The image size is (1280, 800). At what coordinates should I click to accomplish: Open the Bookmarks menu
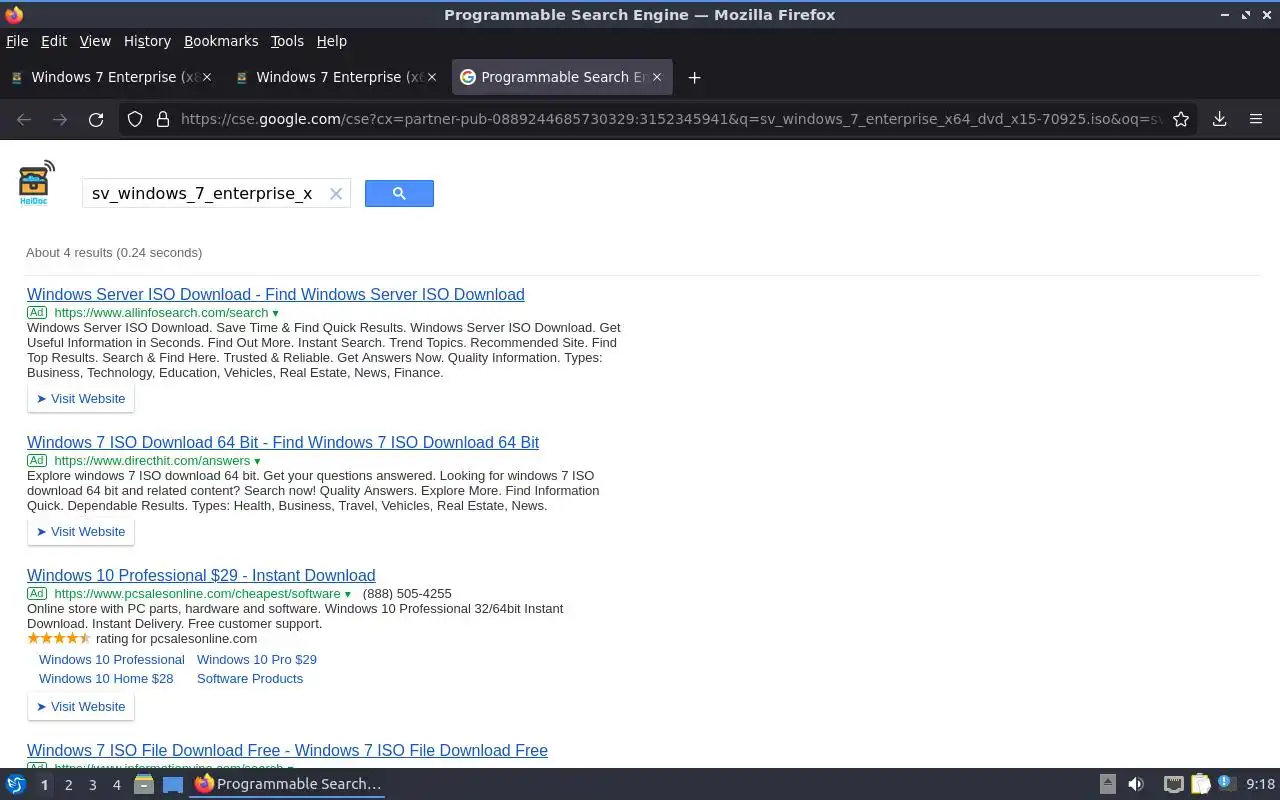(x=221, y=41)
